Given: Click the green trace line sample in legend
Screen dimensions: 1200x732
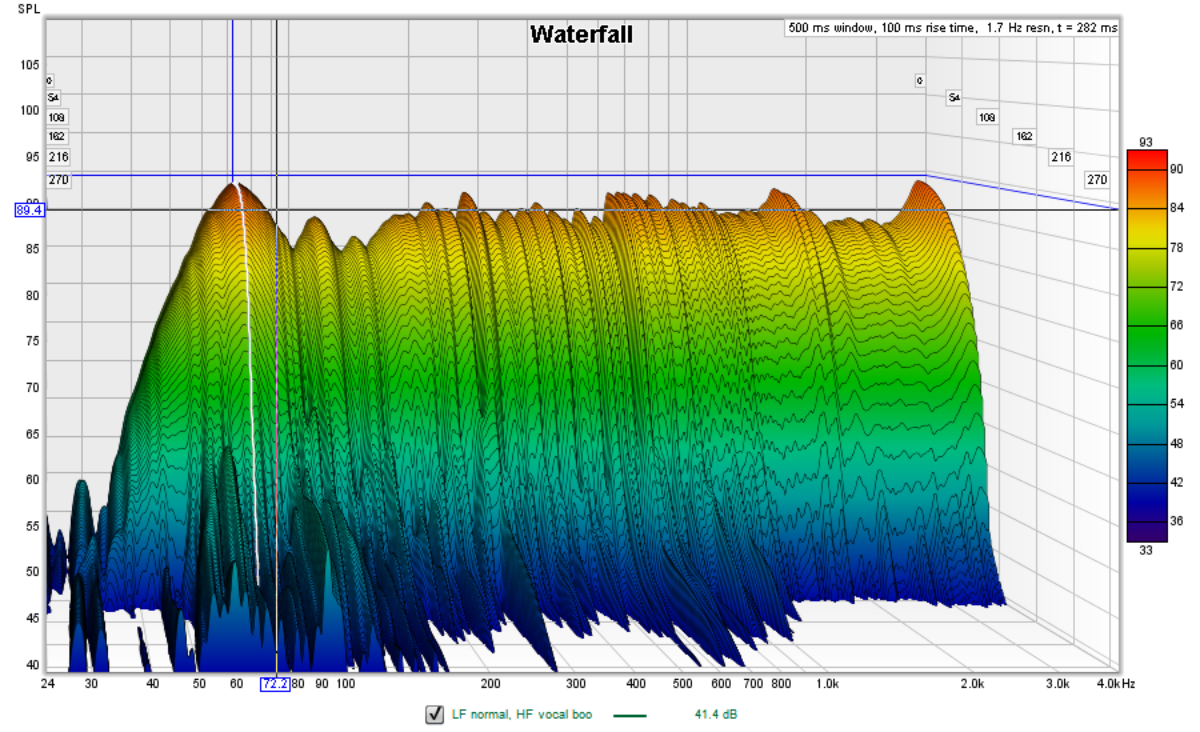Looking at the screenshot, I should tap(629, 715).
